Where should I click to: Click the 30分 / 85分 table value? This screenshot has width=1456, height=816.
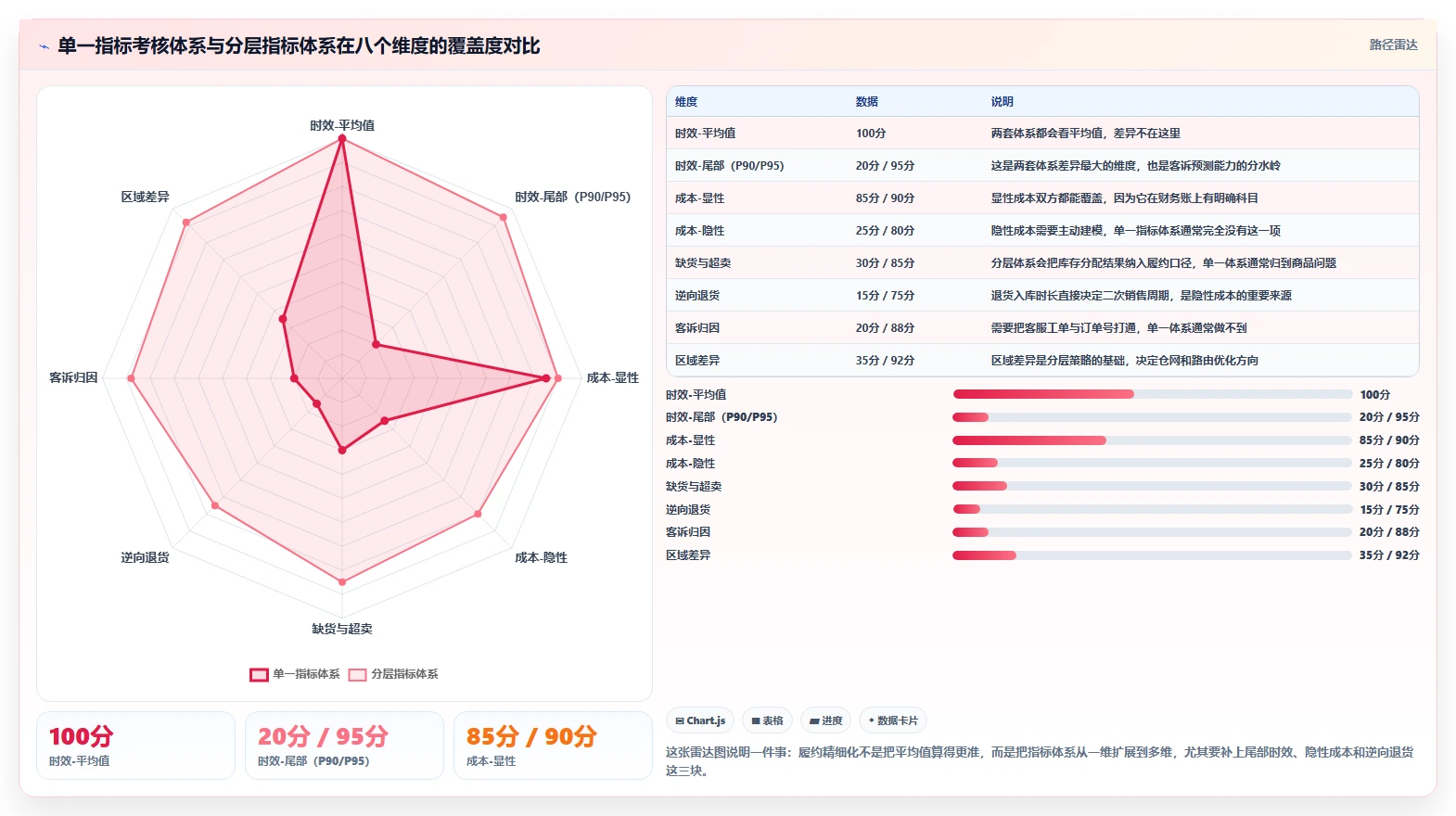(x=885, y=263)
